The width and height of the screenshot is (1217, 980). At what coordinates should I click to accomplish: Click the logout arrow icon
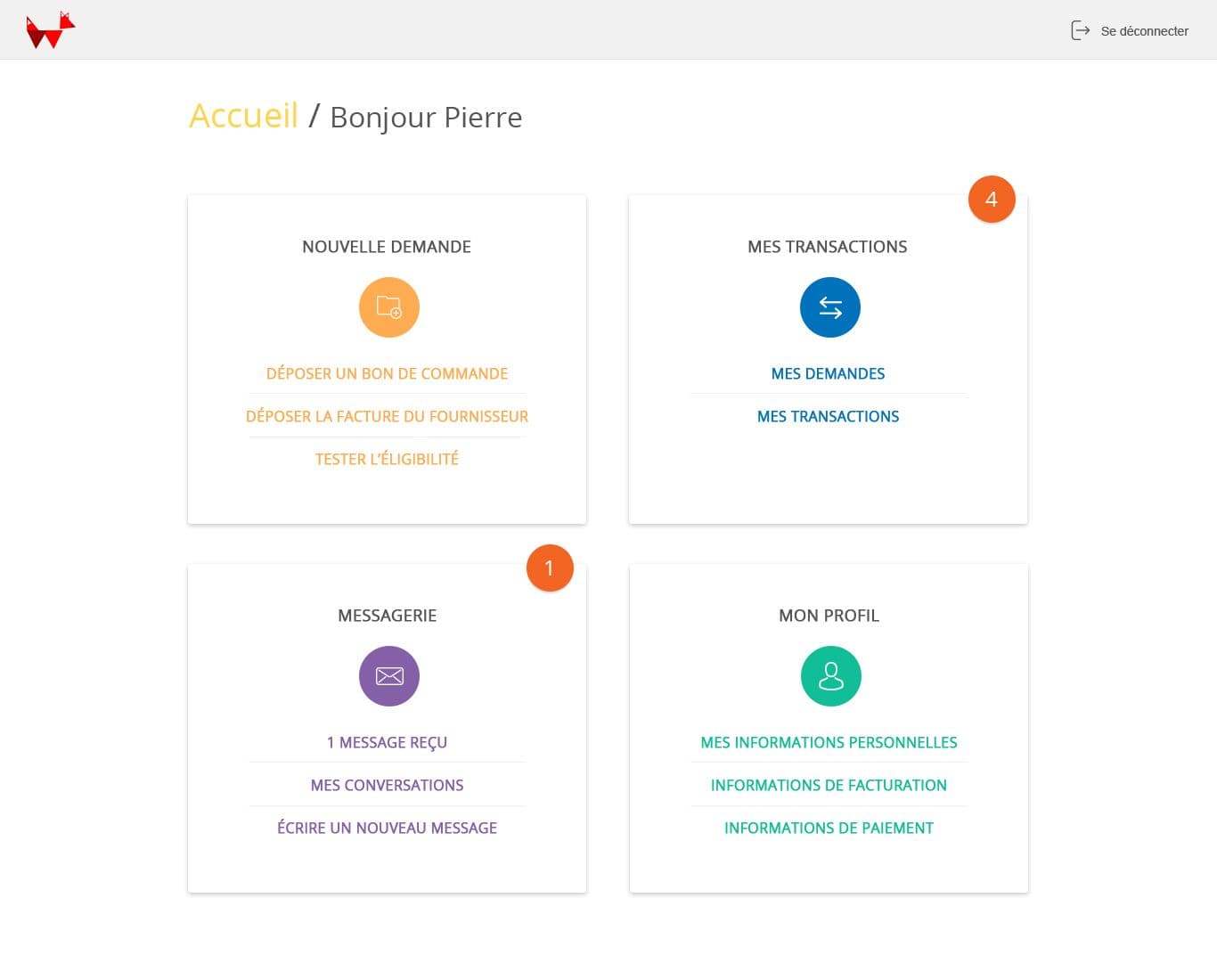(1080, 30)
